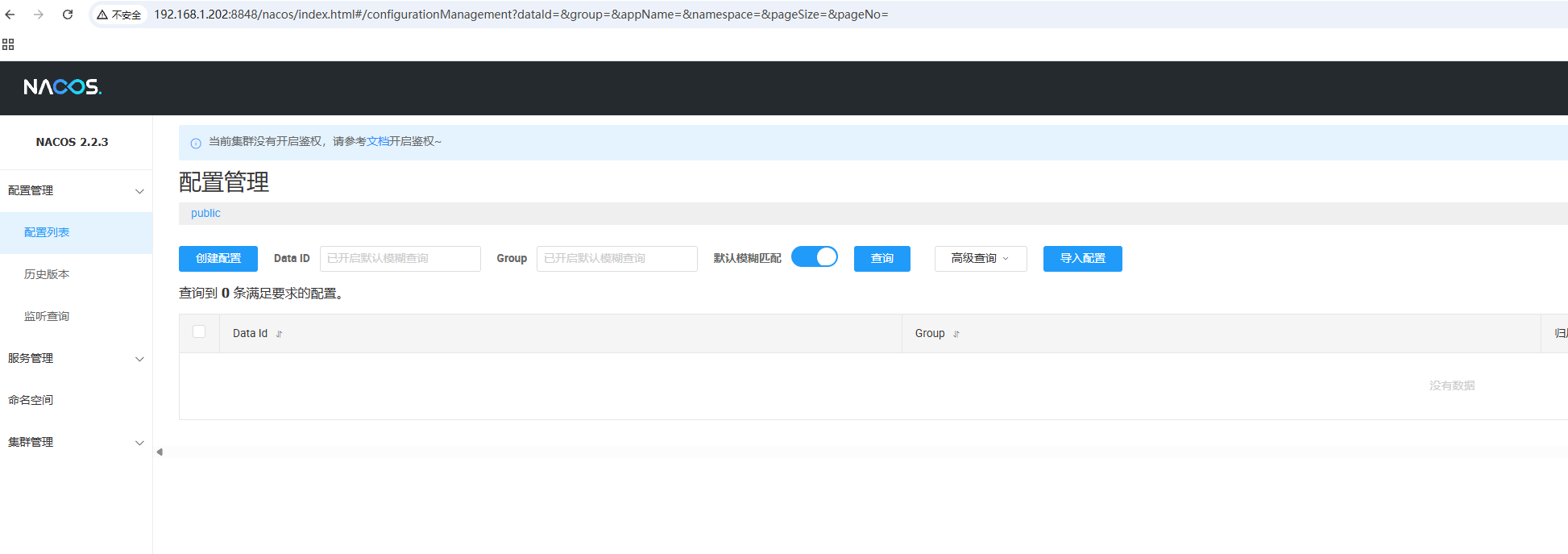This screenshot has width=1568, height=554.
Task: Click the info icon in the auth notice
Action: [x=196, y=144]
